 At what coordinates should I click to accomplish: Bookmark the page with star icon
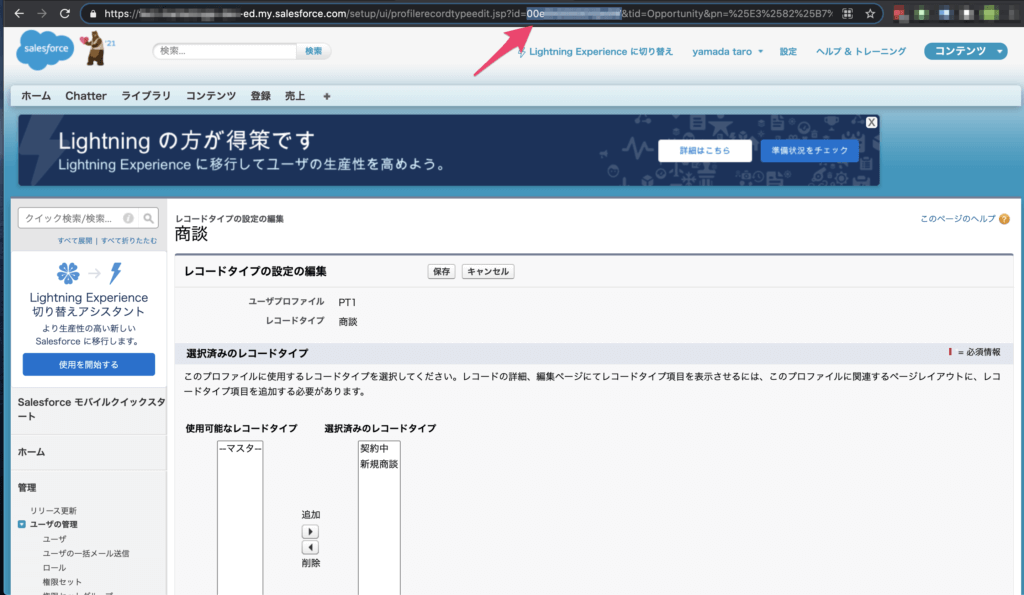pos(871,14)
